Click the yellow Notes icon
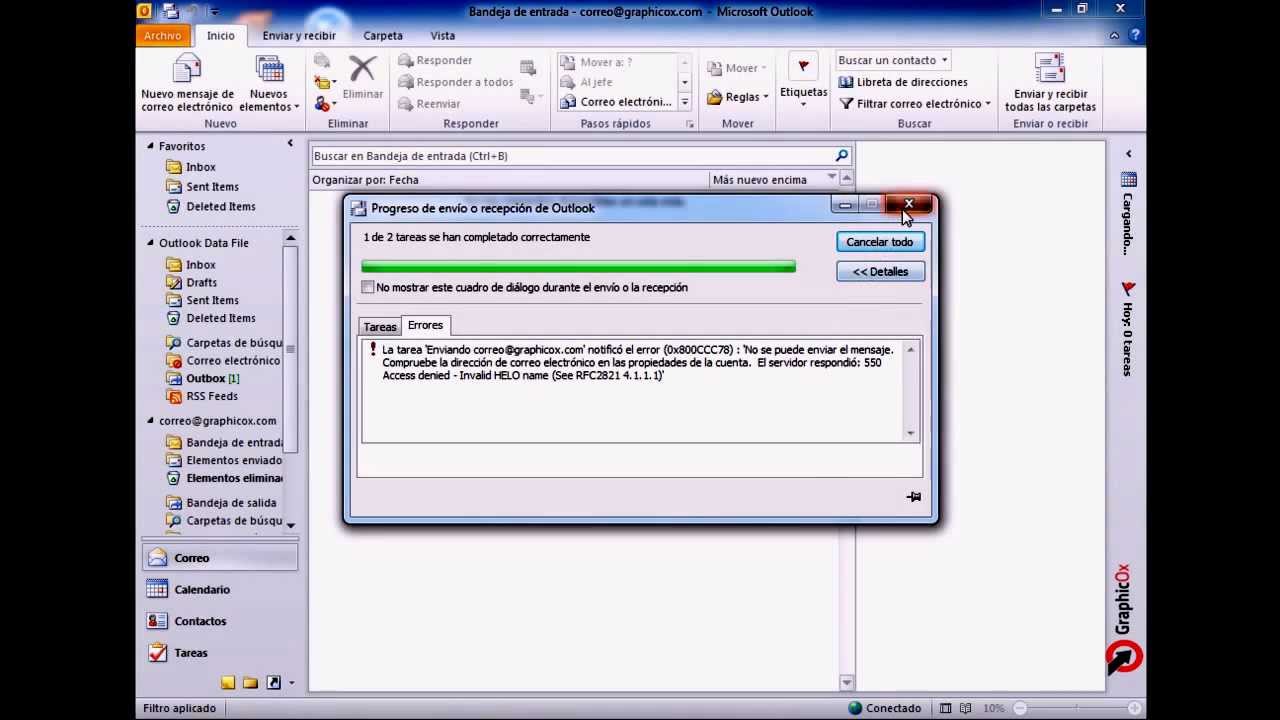Image resolution: width=1280 pixels, height=720 pixels. point(228,683)
